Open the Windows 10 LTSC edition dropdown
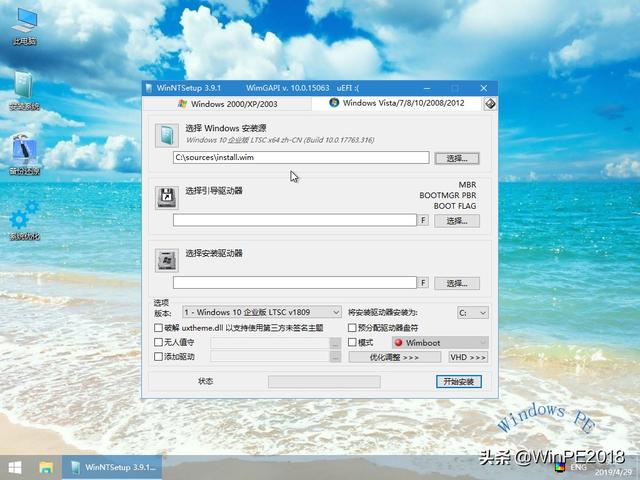This screenshot has height=480, width=640. tap(262, 312)
